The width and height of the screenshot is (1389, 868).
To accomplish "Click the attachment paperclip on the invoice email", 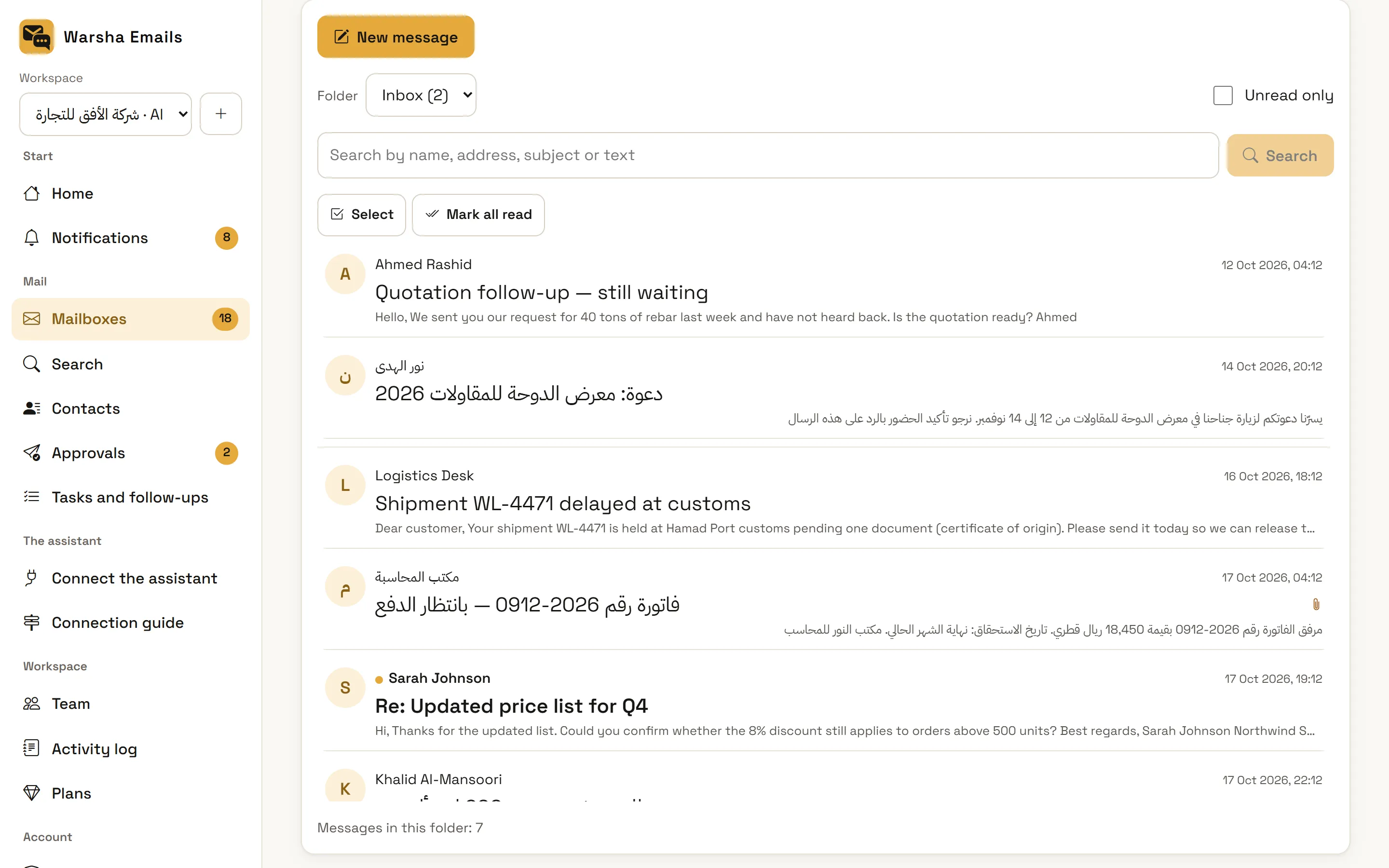I will click(1316, 605).
